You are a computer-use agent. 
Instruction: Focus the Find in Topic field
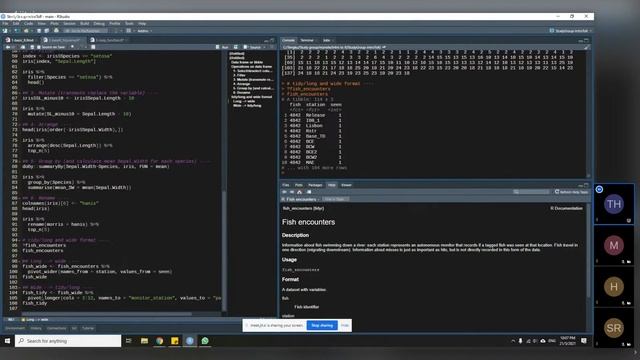[x=336, y=199]
